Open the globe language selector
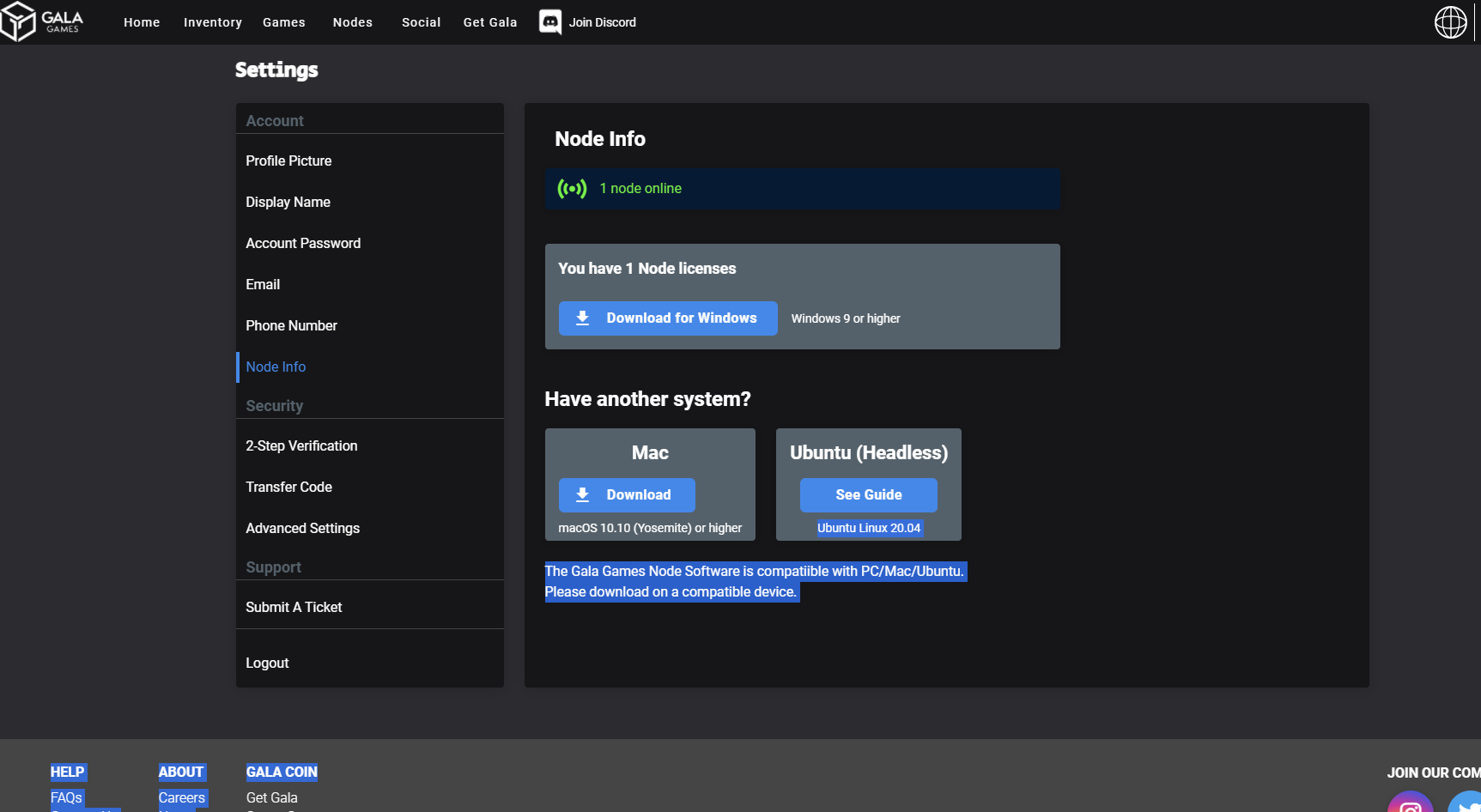1481x812 pixels. [x=1450, y=22]
